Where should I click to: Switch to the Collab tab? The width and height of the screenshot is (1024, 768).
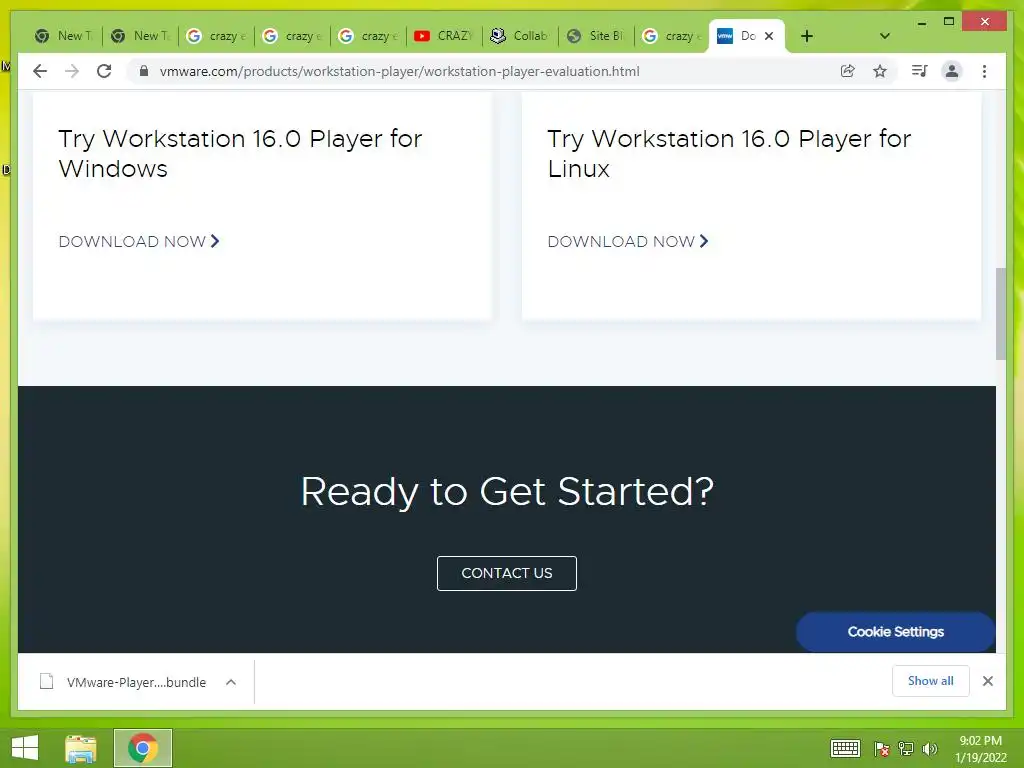click(519, 36)
